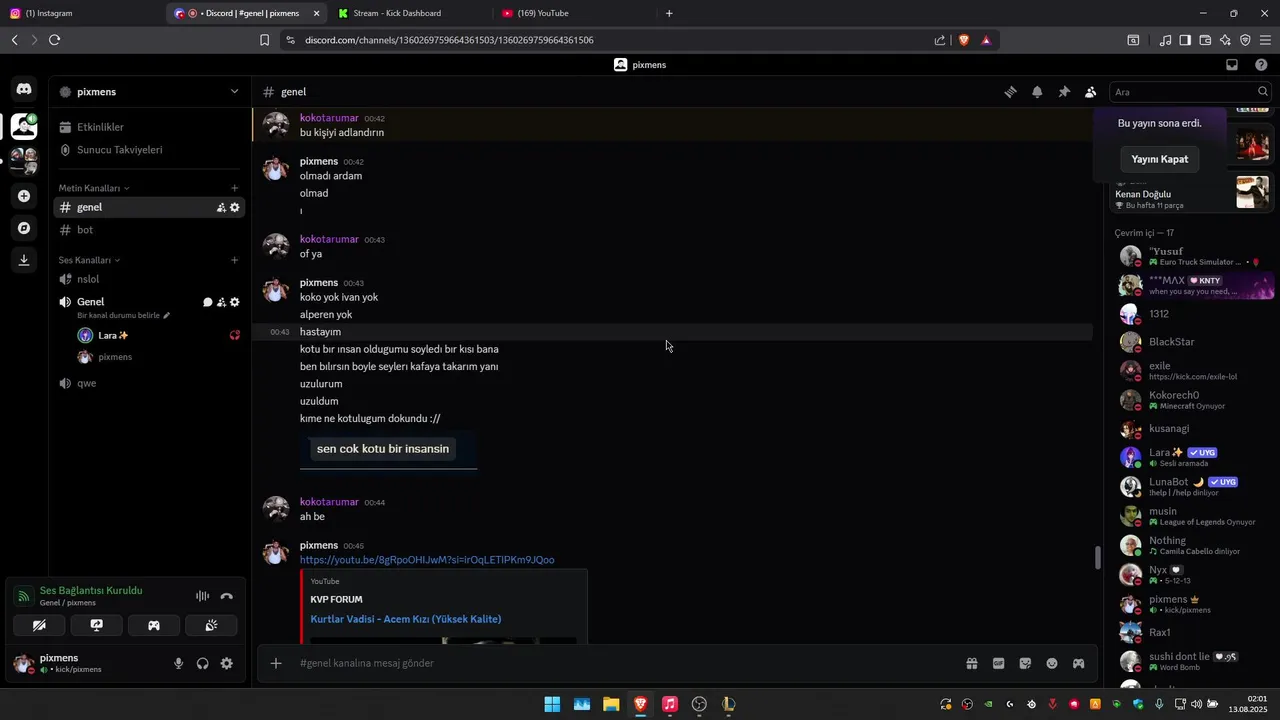The image size is (1280, 720).
Task: Open the sticker picker
Action: click(x=1025, y=663)
